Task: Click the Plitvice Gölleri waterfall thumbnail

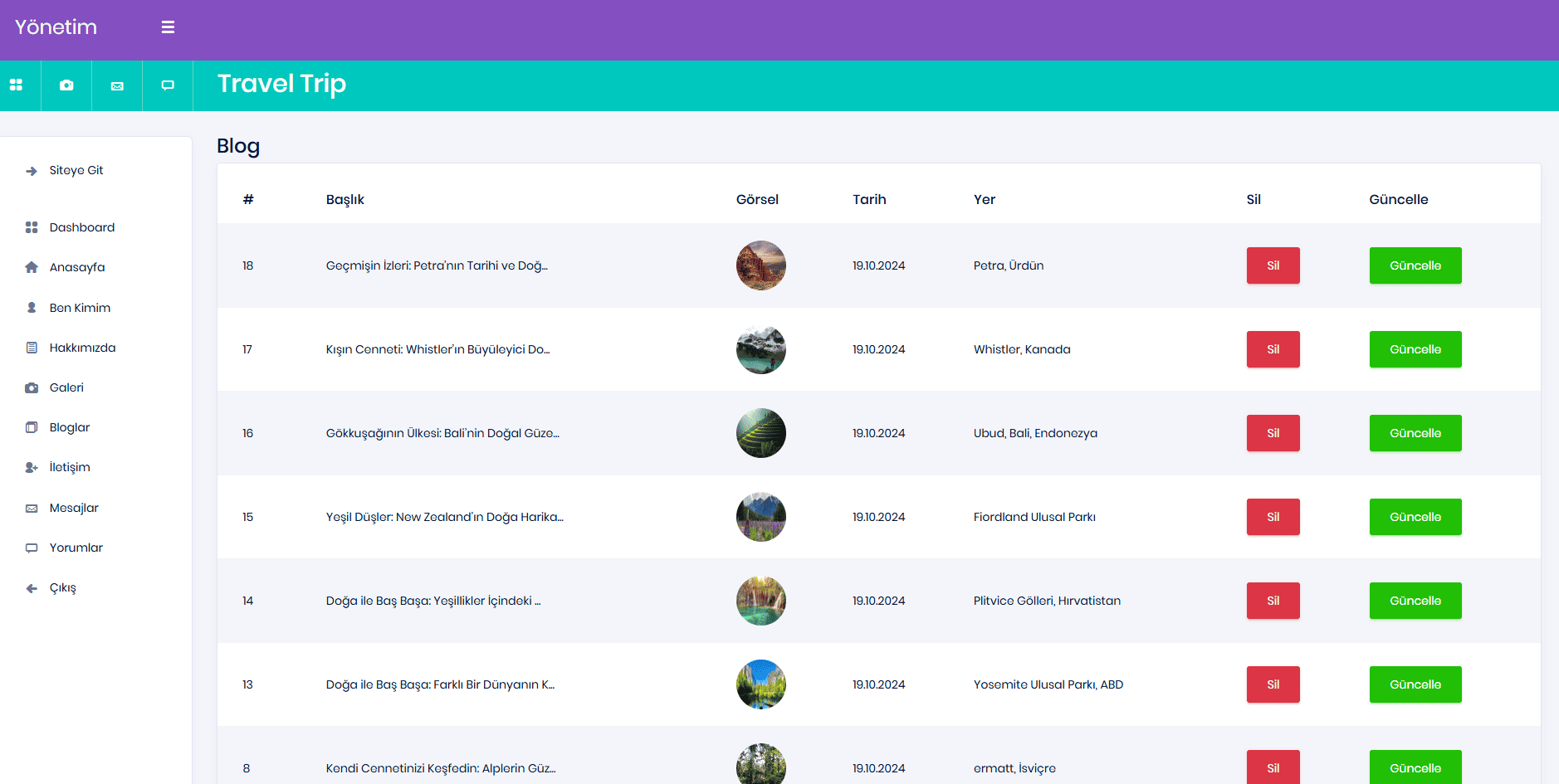Action: [x=760, y=601]
